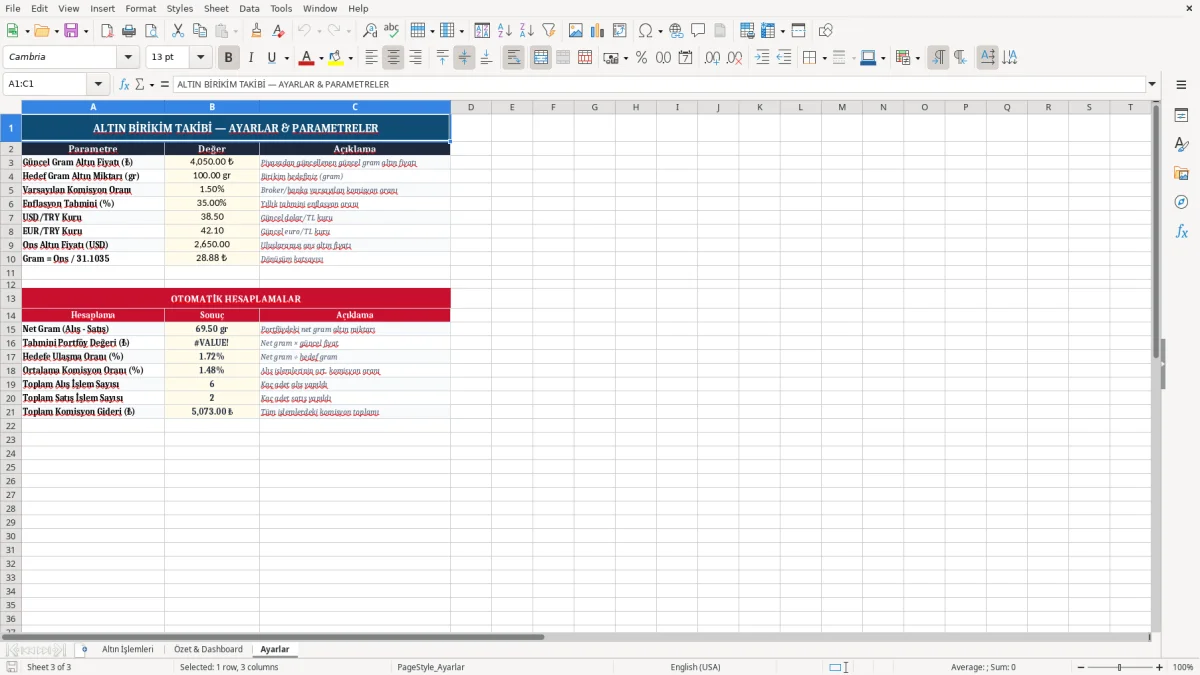The height and width of the screenshot is (675, 1200).
Task: Expand the formula bar
Action: 1152,84
